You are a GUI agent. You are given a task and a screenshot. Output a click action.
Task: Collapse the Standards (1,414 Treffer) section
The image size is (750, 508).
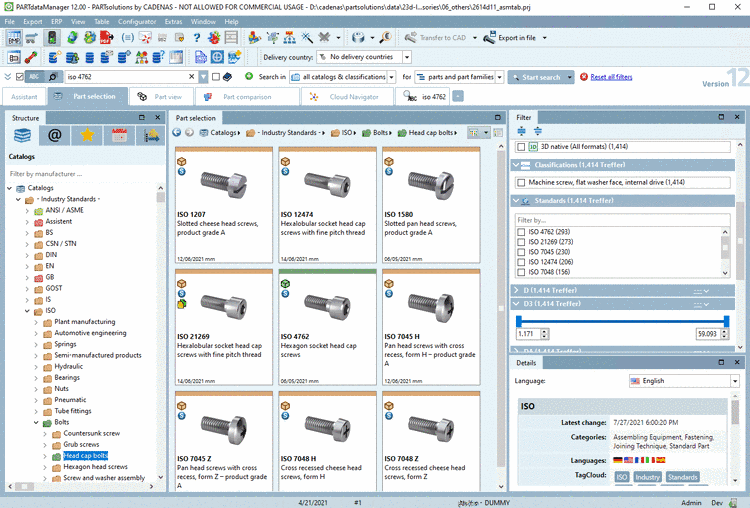coord(517,200)
